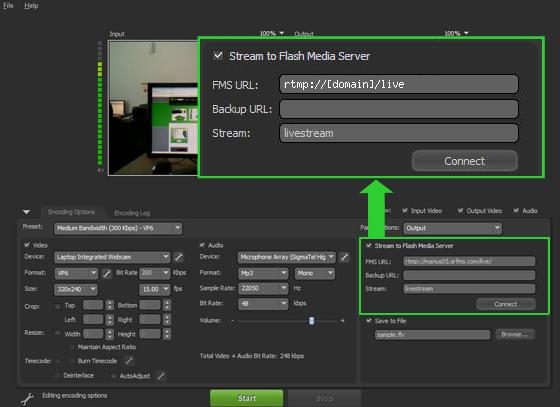Uncheck Output Video preview checkbox
This screenshot has height=407, width=560.
coord(460,211)
